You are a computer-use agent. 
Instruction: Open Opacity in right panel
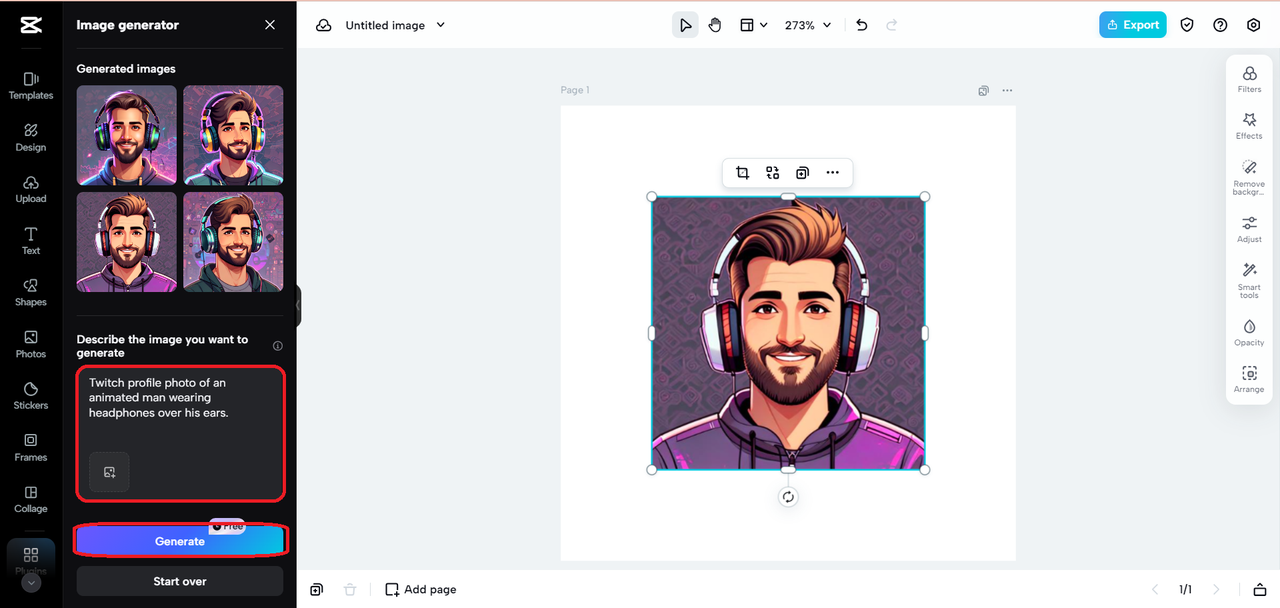pos(1249,333)
